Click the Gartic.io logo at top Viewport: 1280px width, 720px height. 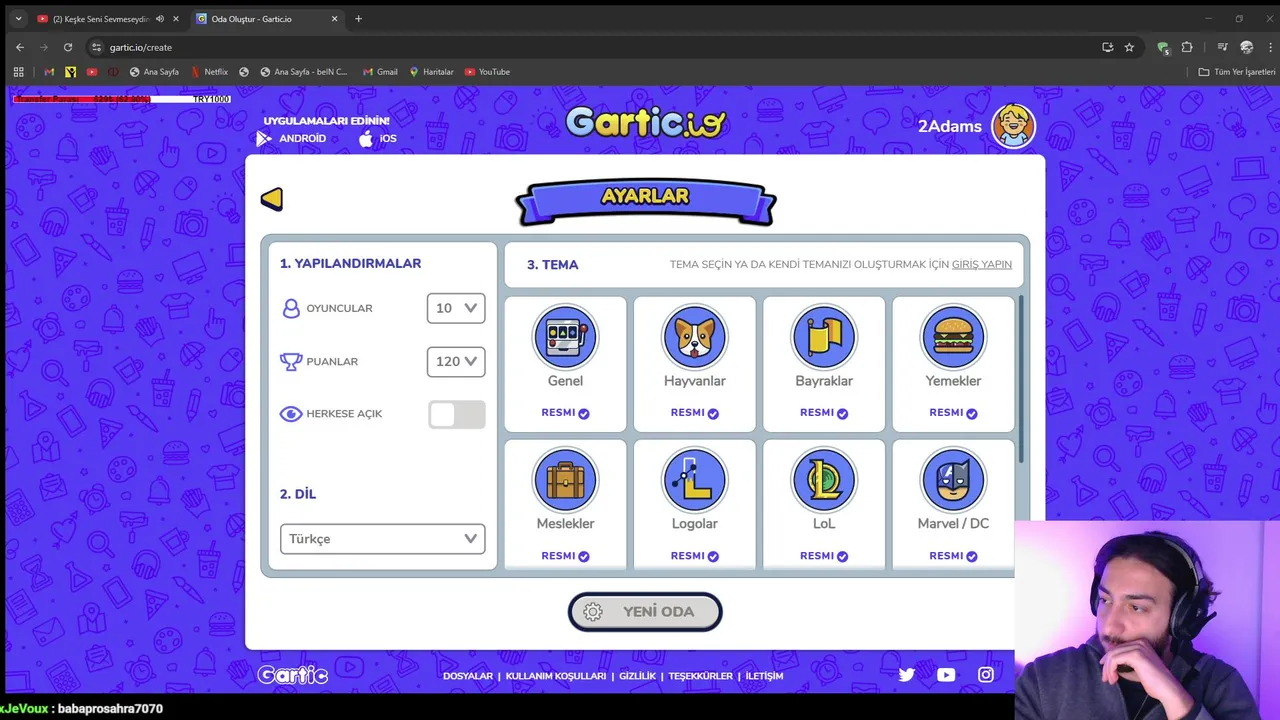(645, 122)
